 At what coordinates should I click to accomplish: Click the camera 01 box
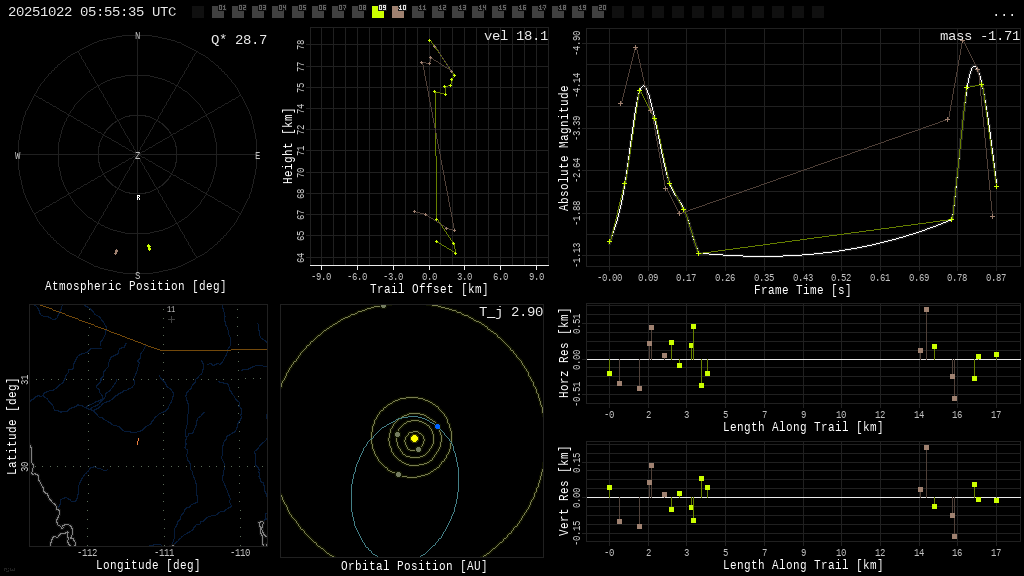click(218, 12)
